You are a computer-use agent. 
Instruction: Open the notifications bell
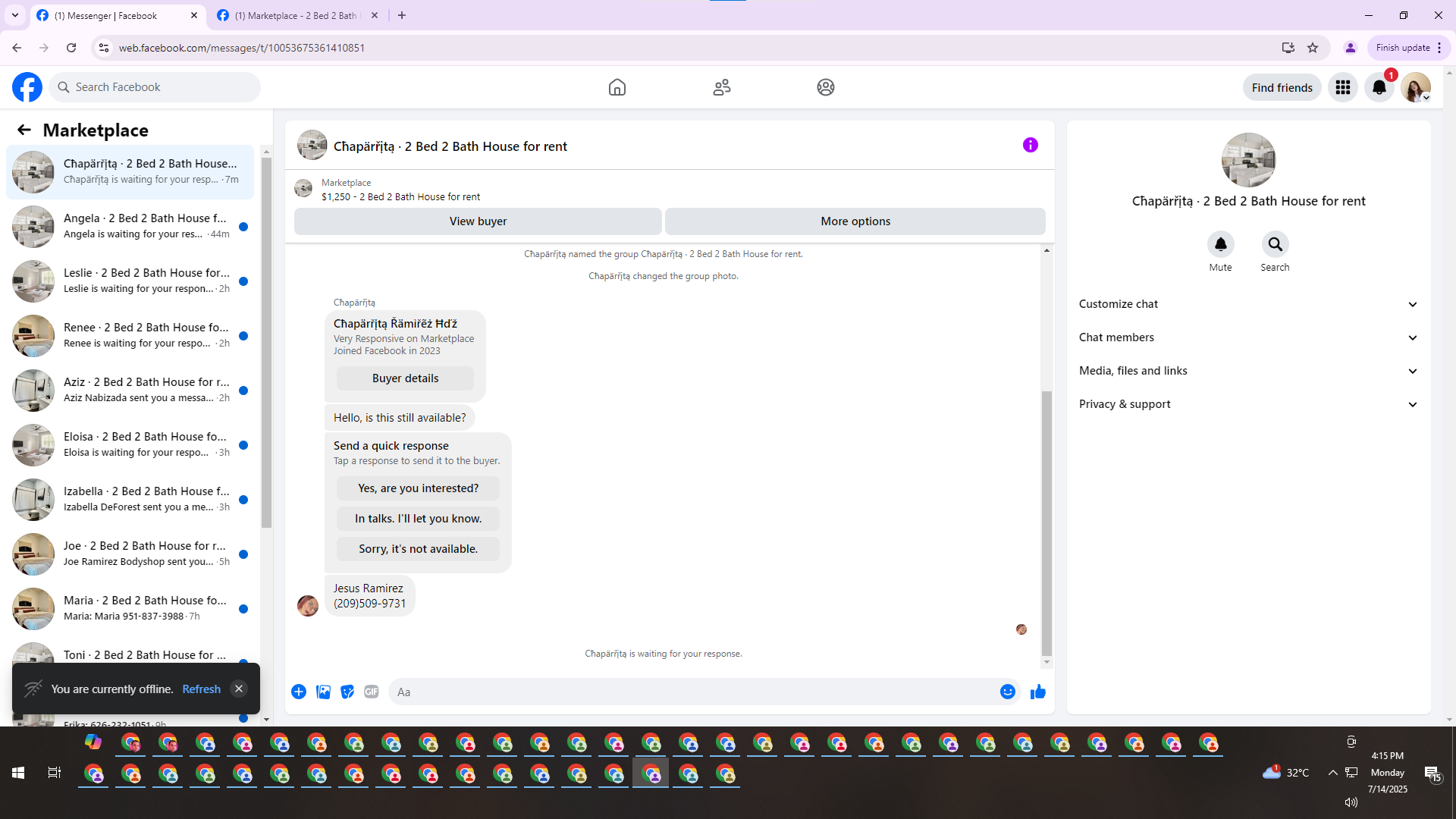click(1379, 87)
